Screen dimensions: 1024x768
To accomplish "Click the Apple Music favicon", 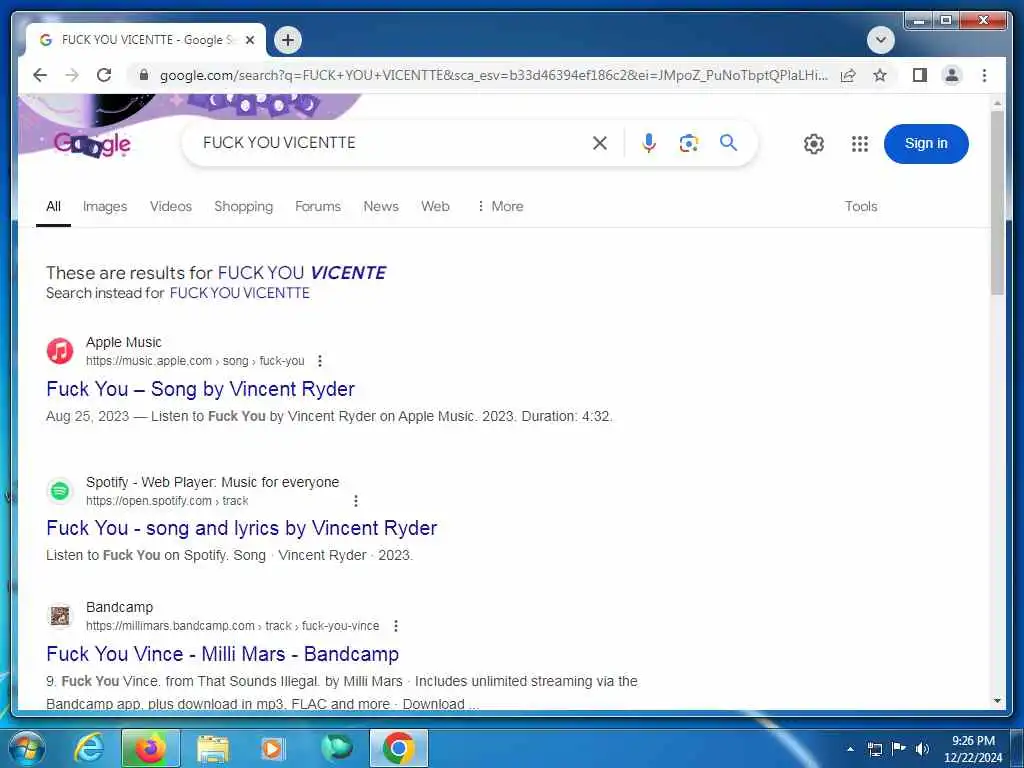I will (60, 351).
